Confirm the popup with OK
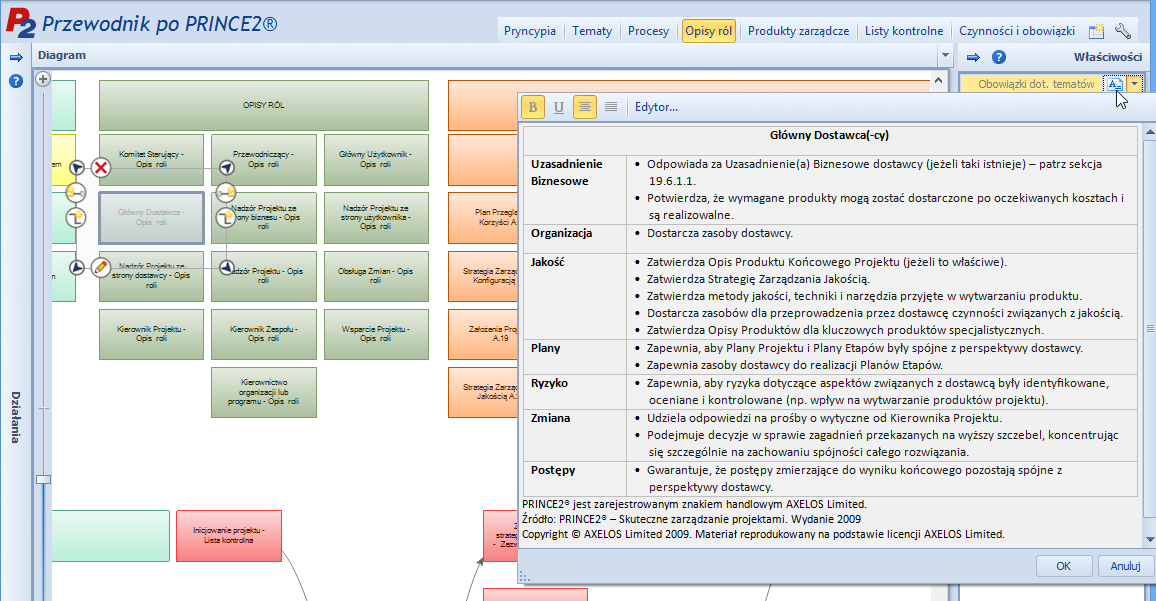 [1063, 566]
